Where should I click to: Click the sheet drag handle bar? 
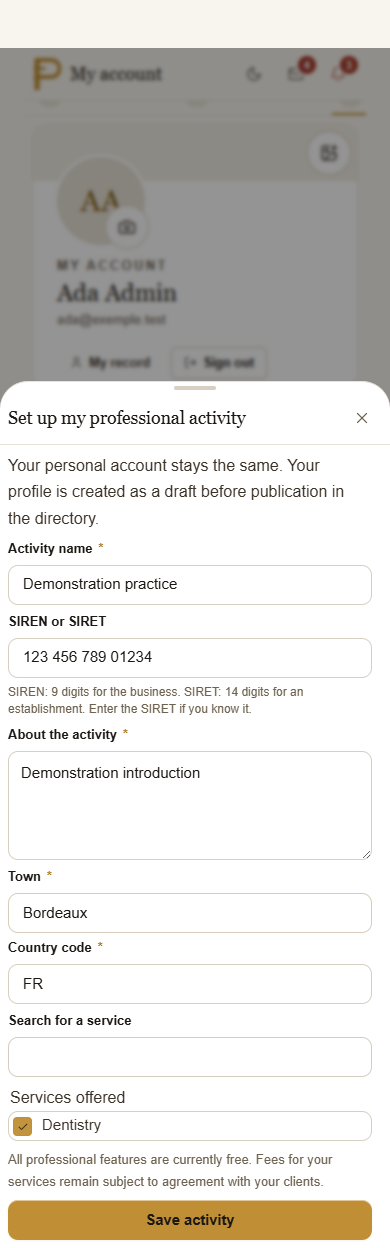(x=195, y=387)
